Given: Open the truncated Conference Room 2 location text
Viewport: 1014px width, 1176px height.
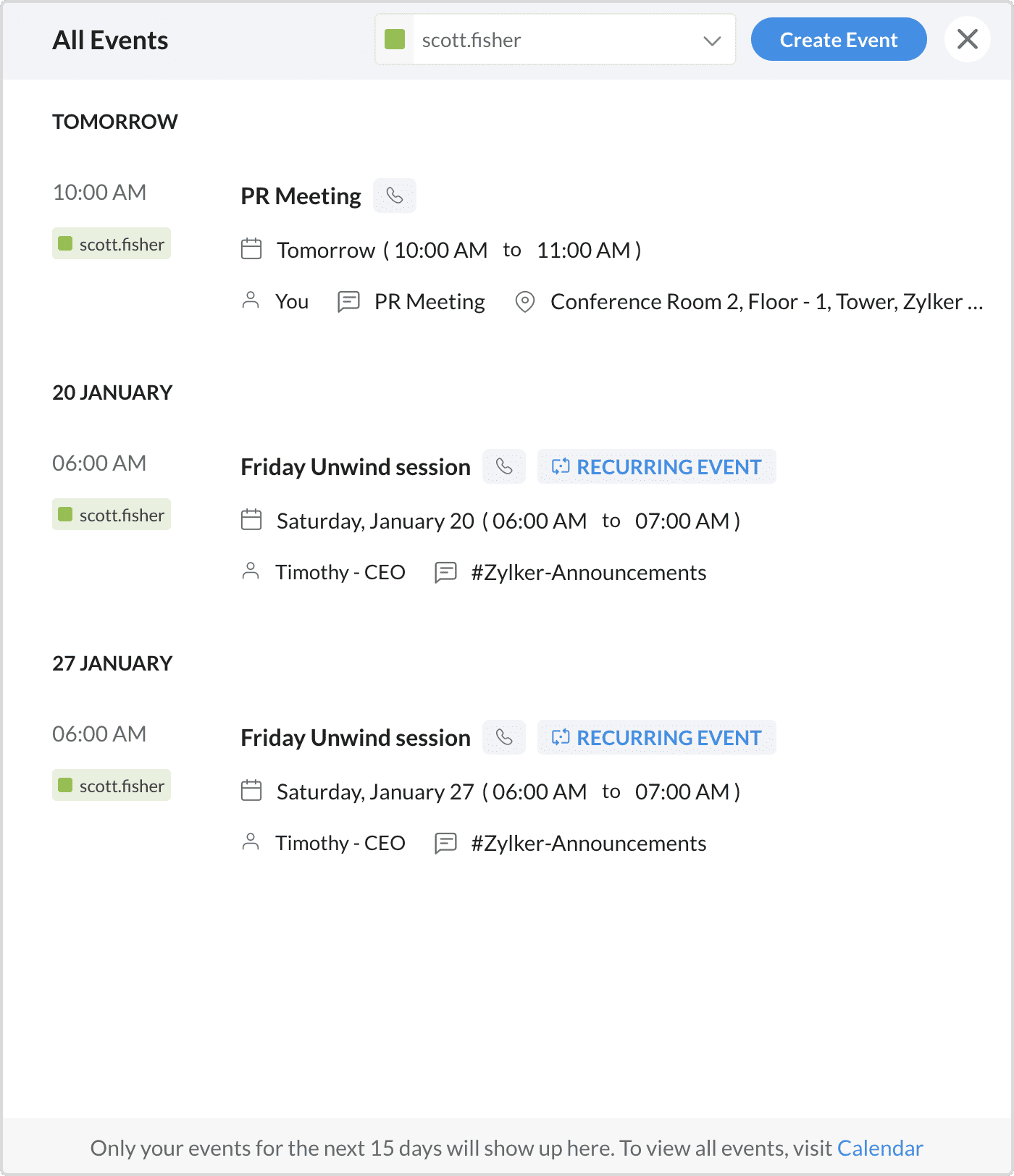Looking at the screenshot, I should (x=766, y=301).
